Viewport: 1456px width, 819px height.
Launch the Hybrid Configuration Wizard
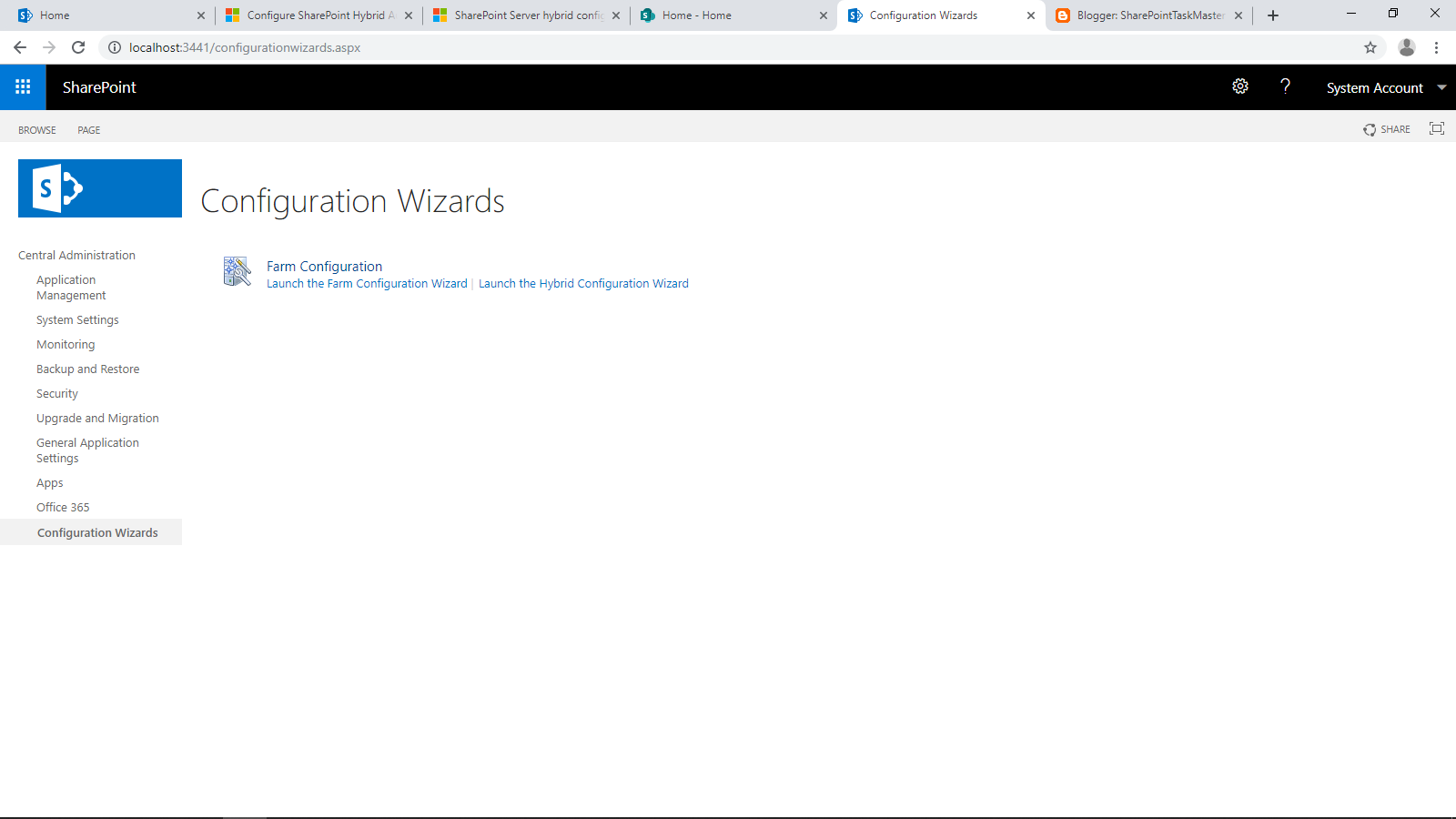[x=583, y=284]
